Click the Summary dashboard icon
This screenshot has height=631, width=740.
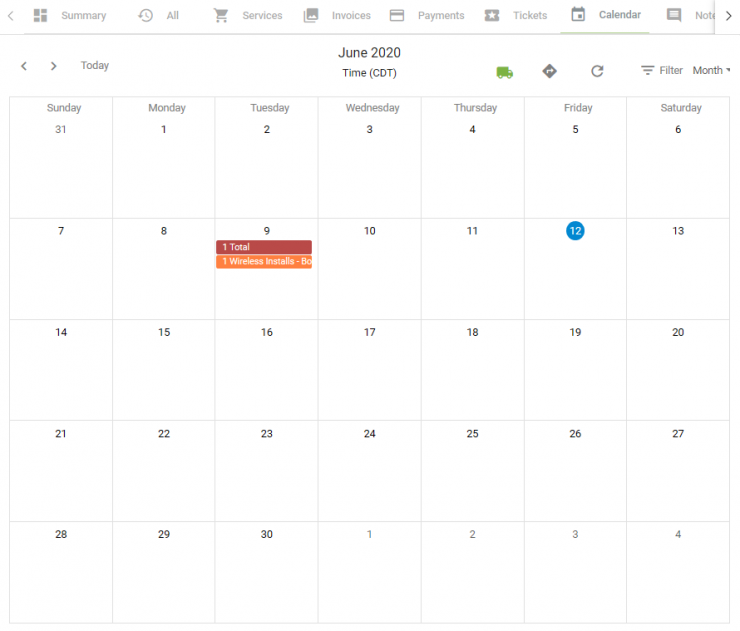(41, 16)
